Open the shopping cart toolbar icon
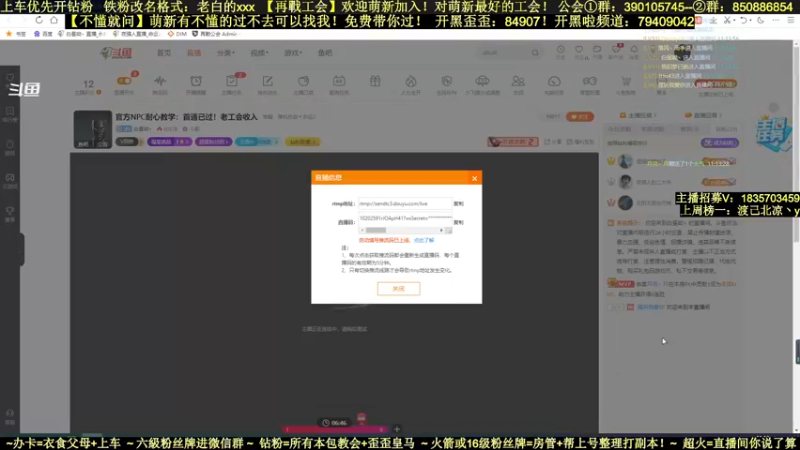This screenshot has height=450, width=800. tap(626, 81)
